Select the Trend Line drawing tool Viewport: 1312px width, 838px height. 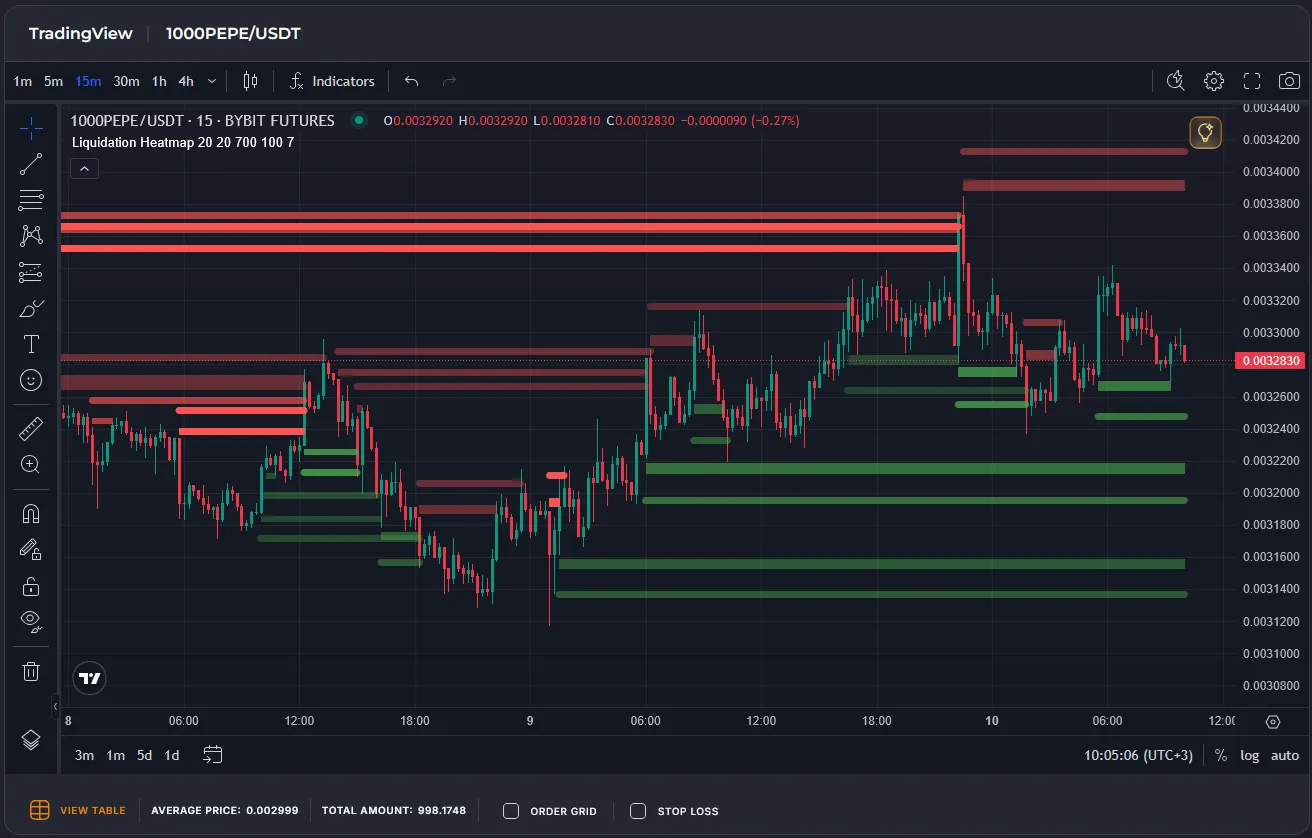[x=31, y=164]
